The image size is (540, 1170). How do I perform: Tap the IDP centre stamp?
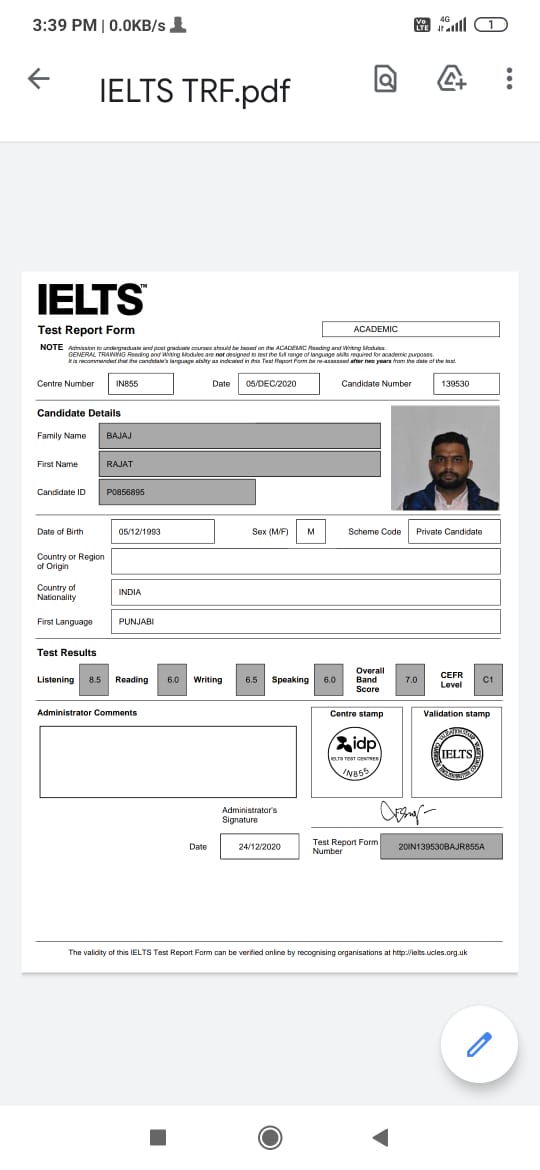(x=356, y=753)
